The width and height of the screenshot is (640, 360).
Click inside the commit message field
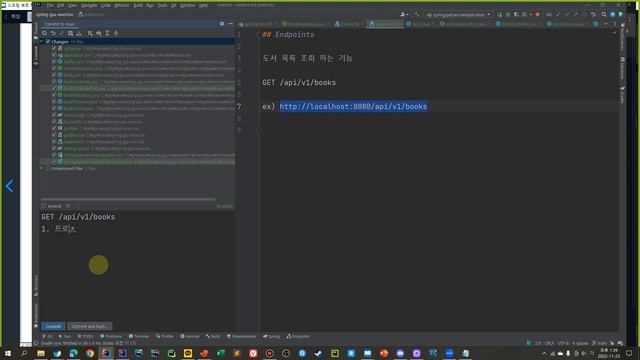point(137,265)
